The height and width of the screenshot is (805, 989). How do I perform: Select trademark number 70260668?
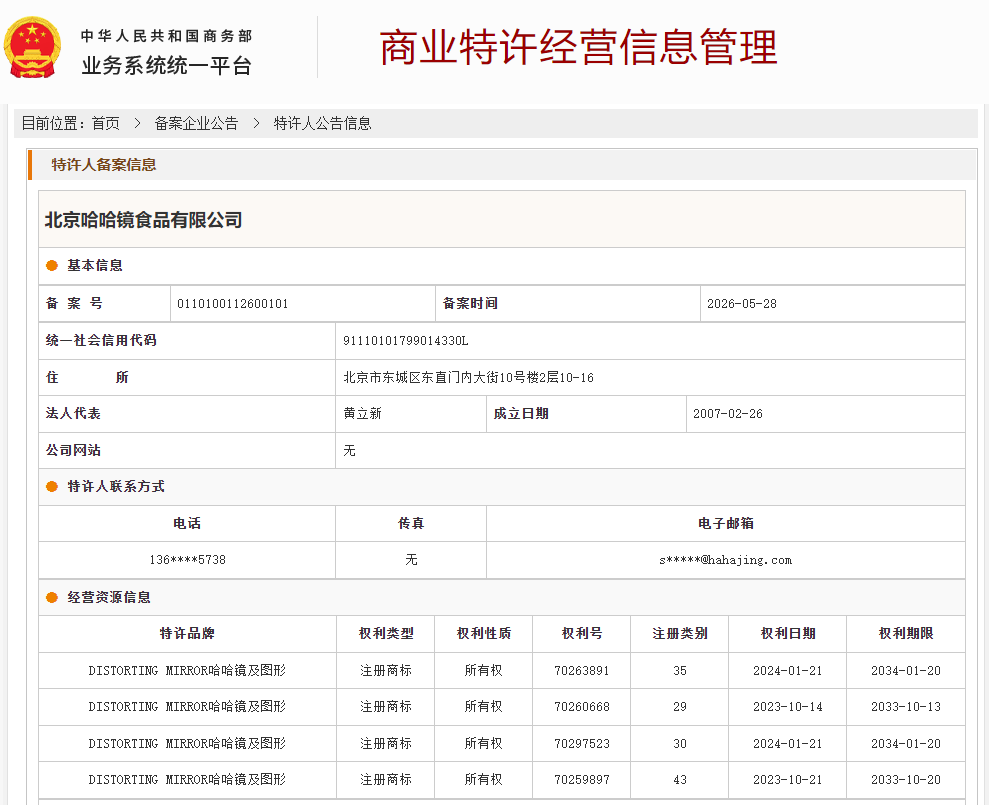coord(582,707)
